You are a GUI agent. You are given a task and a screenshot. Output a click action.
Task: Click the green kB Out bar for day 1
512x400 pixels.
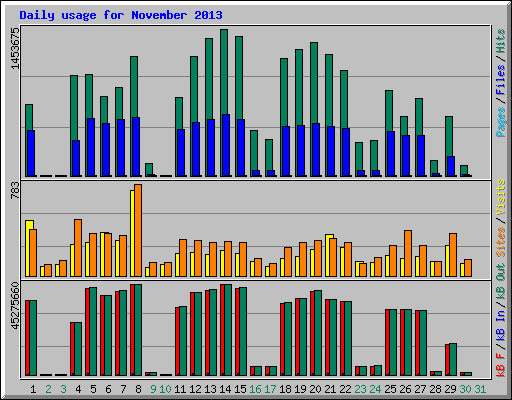point(33,338)
